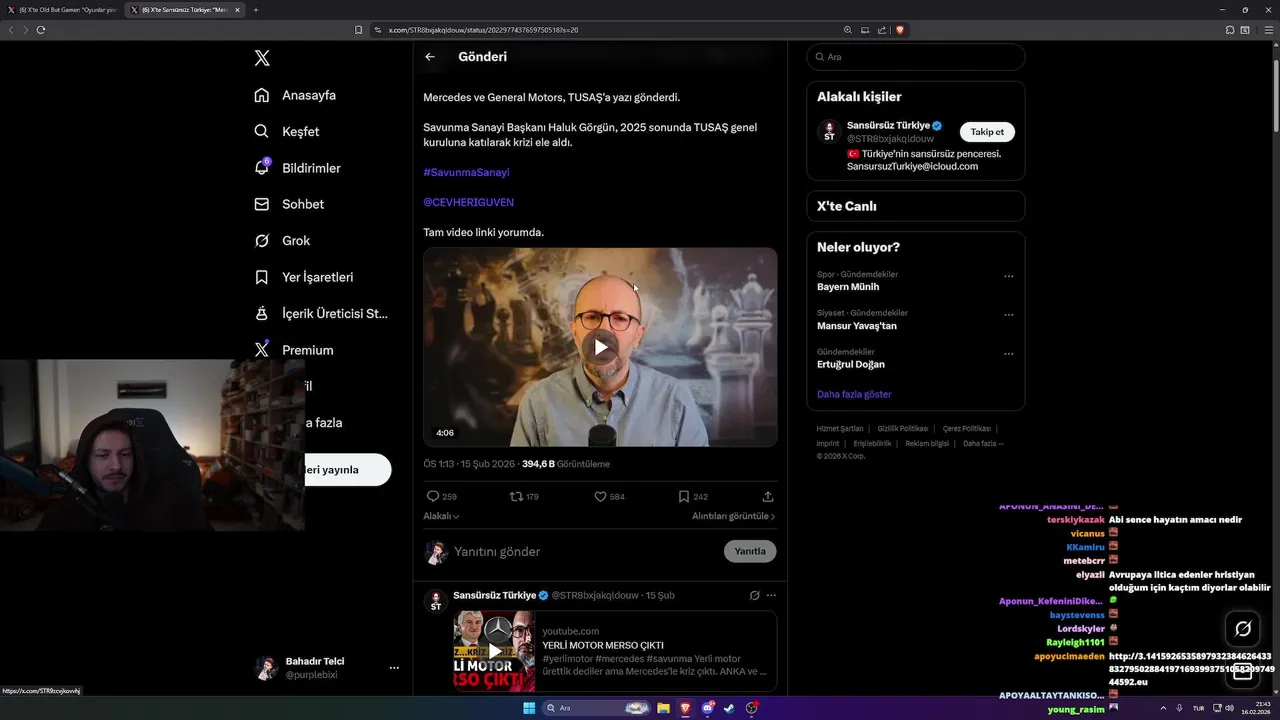Open Windows Start menu
Viewport: 1280px width, 720px height.
tap(529, 708)
